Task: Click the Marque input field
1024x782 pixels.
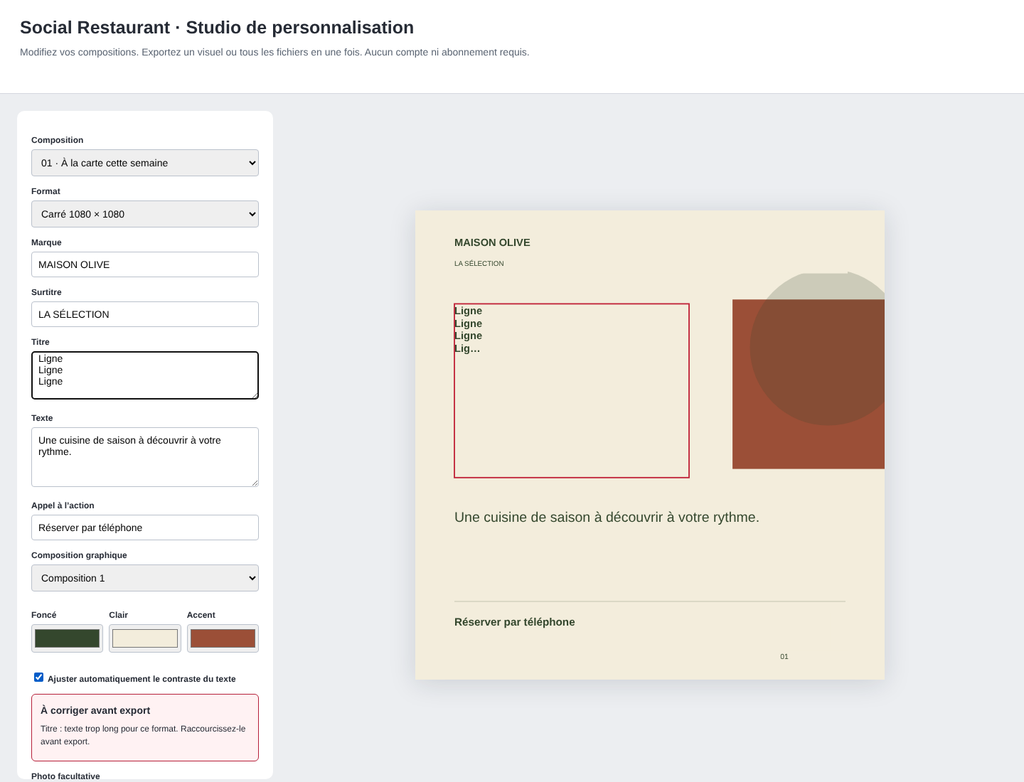Action: (x=145, y=265)
